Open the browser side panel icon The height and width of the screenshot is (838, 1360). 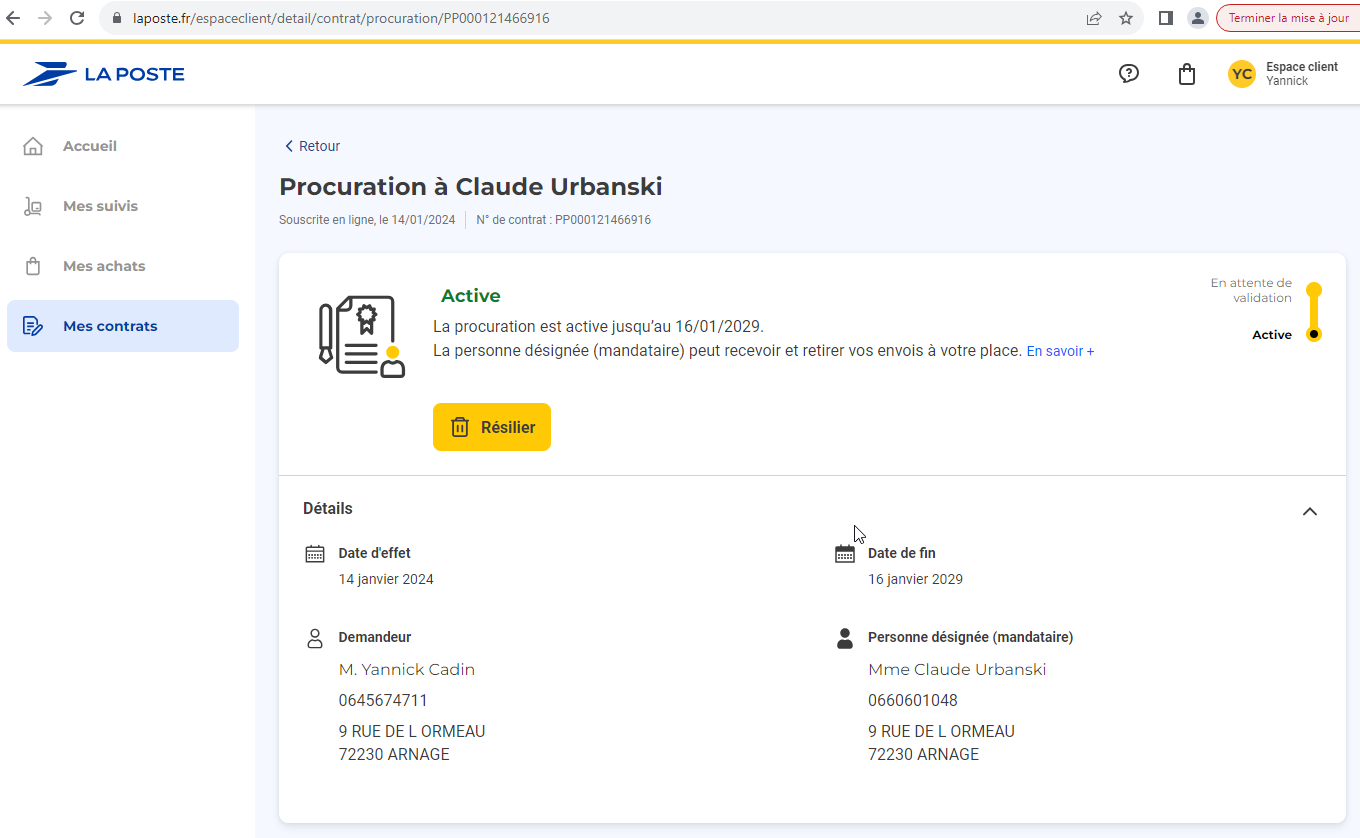tap(1165, 18)
